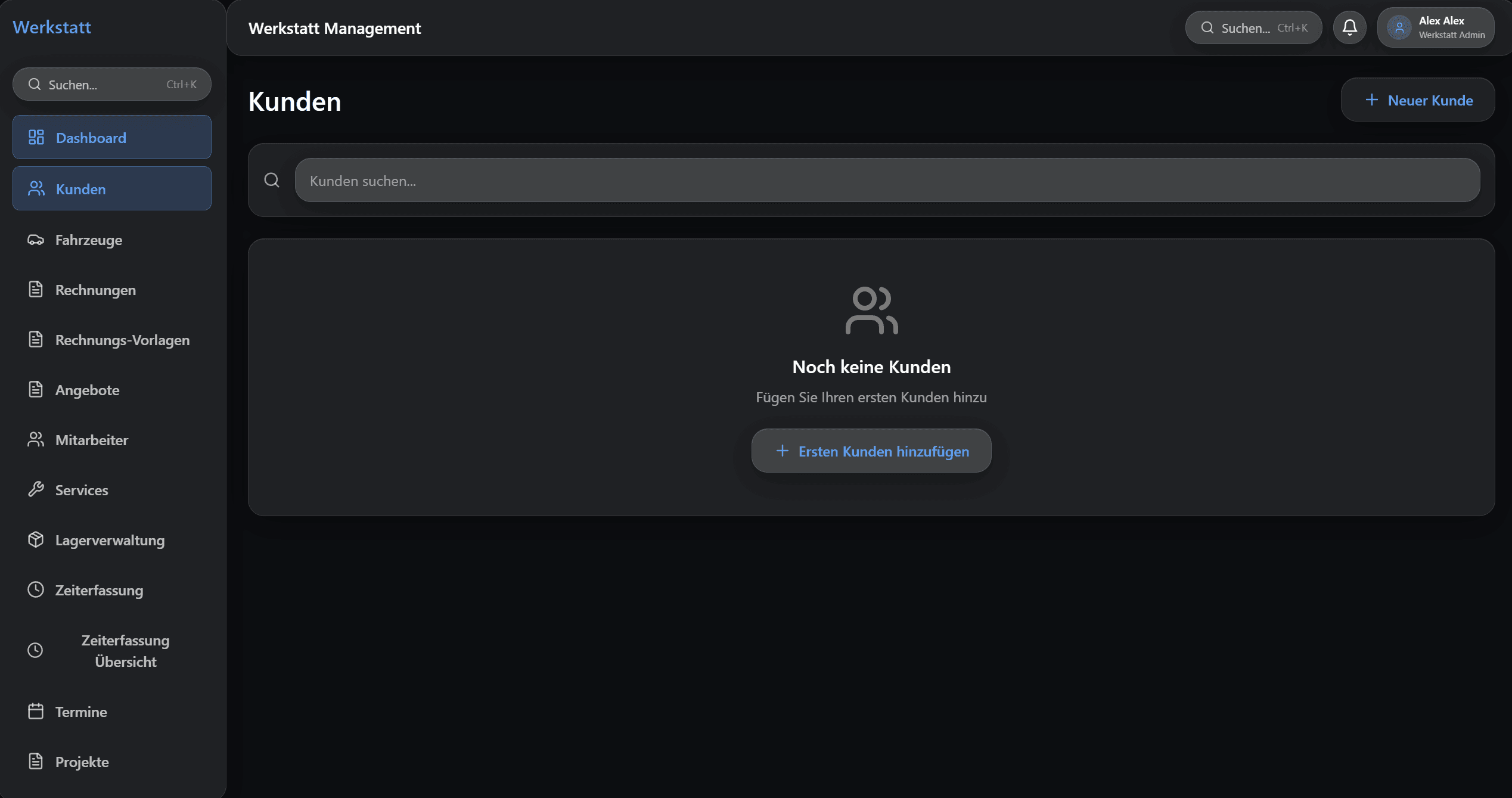Open Zeiterfassung Übersicht page
Image resolution: width=1512 pixels, height=798 pixels.
pos(125,651)
